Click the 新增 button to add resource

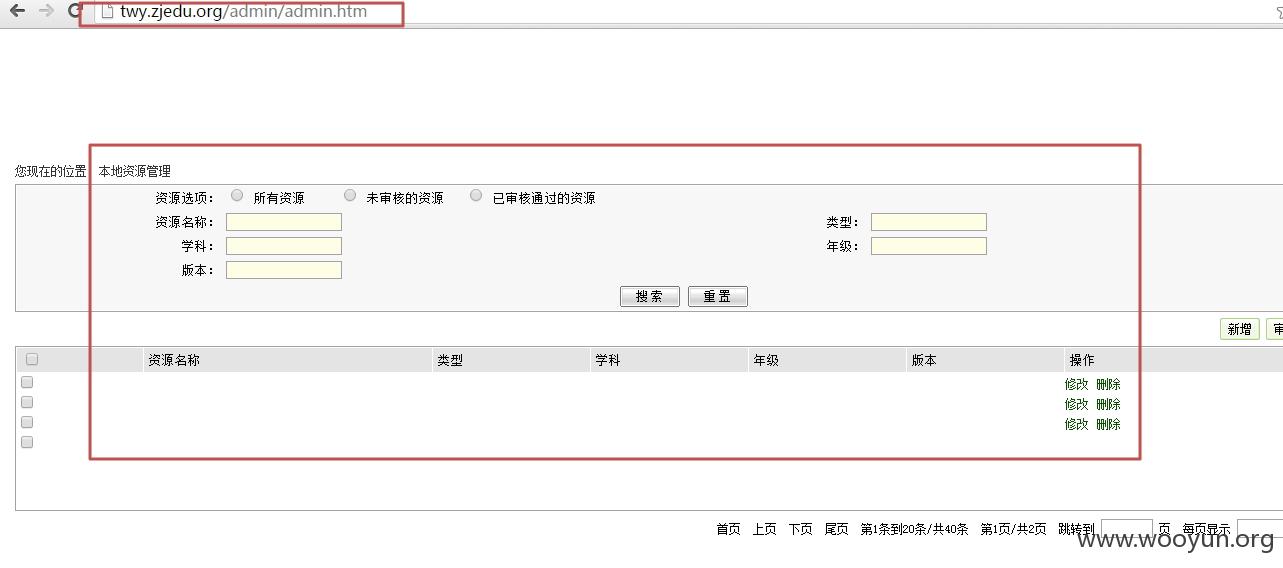coord(1240,329)
